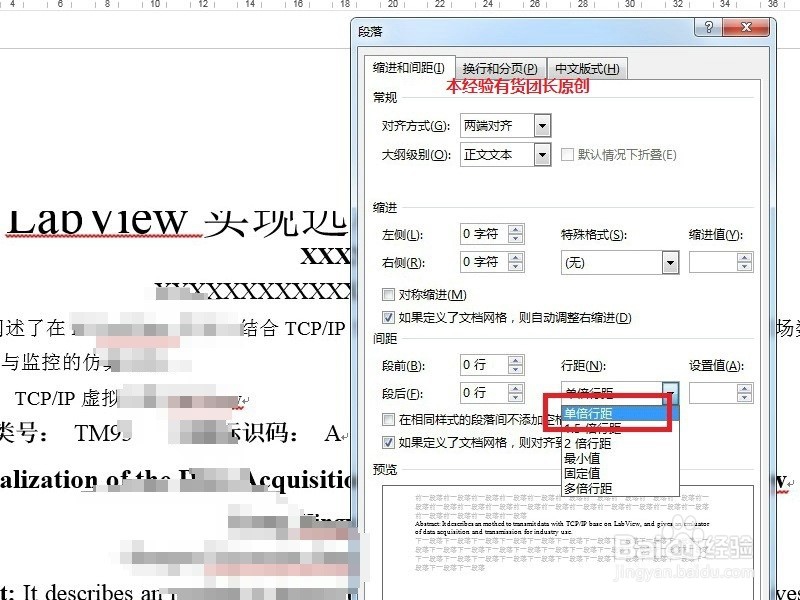Close the 段落 dialog
Image resolution: width=800 pixels, height=600 pixels.
click(746, 28)
